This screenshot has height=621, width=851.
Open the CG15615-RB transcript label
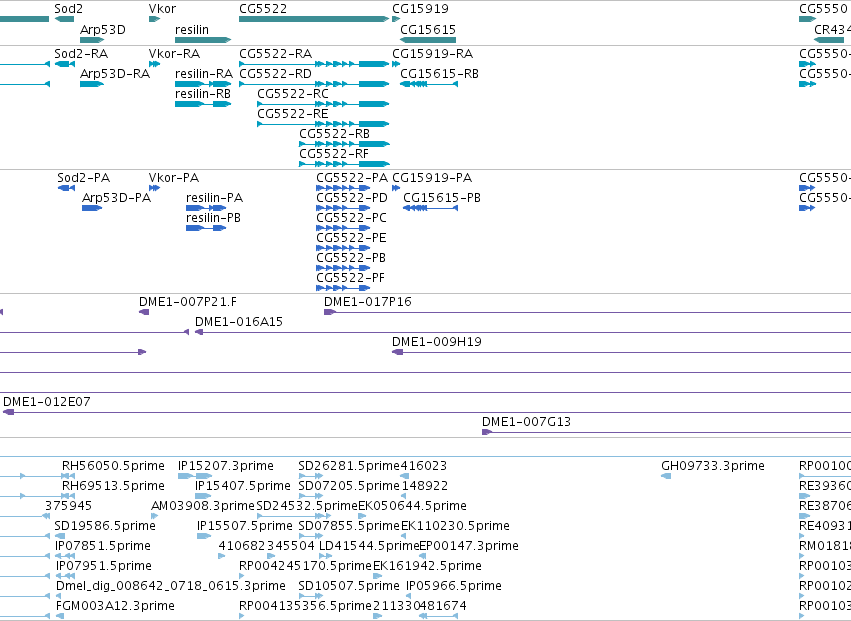click(440, 74)
